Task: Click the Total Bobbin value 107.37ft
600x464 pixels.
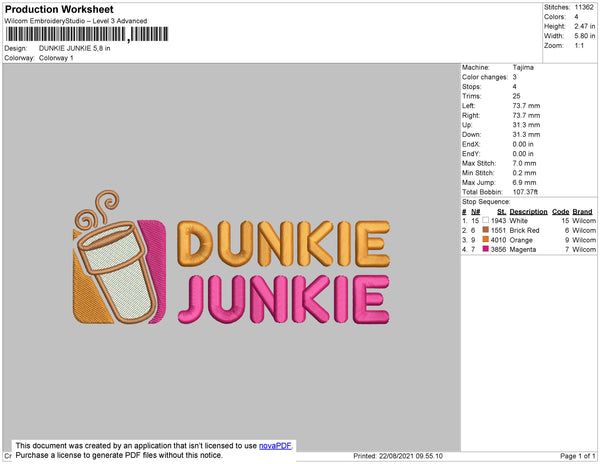Action: 525,192
